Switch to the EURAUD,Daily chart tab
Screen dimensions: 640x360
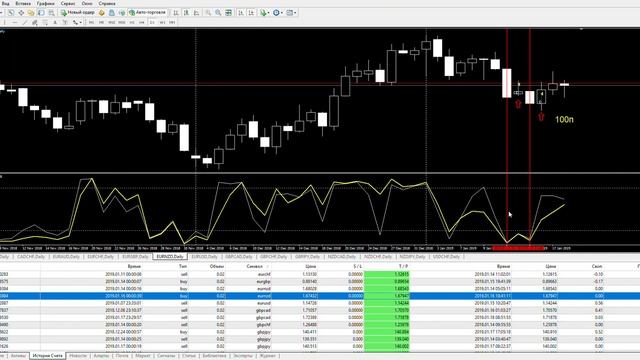point(66,256)
